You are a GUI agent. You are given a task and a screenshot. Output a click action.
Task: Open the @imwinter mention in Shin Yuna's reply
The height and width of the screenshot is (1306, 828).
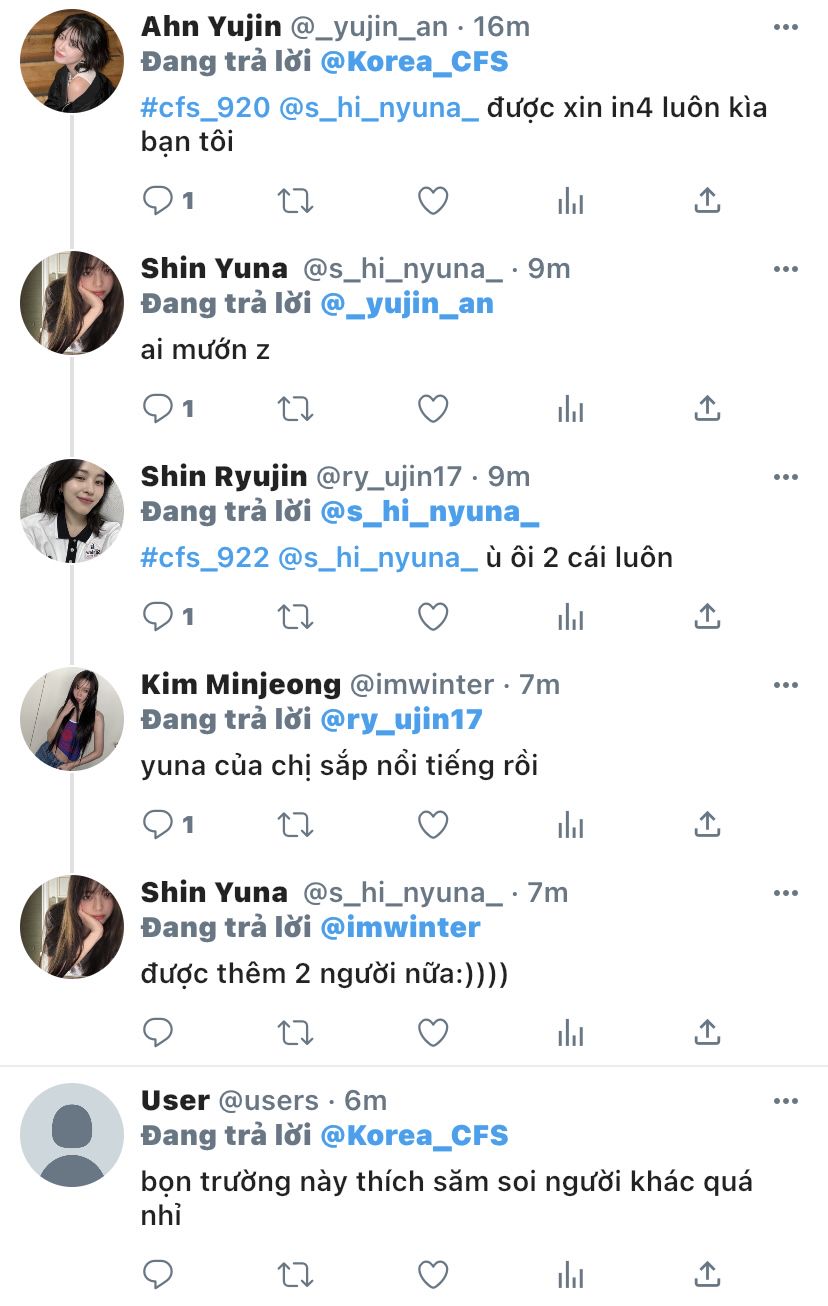[x=400, y=927]
